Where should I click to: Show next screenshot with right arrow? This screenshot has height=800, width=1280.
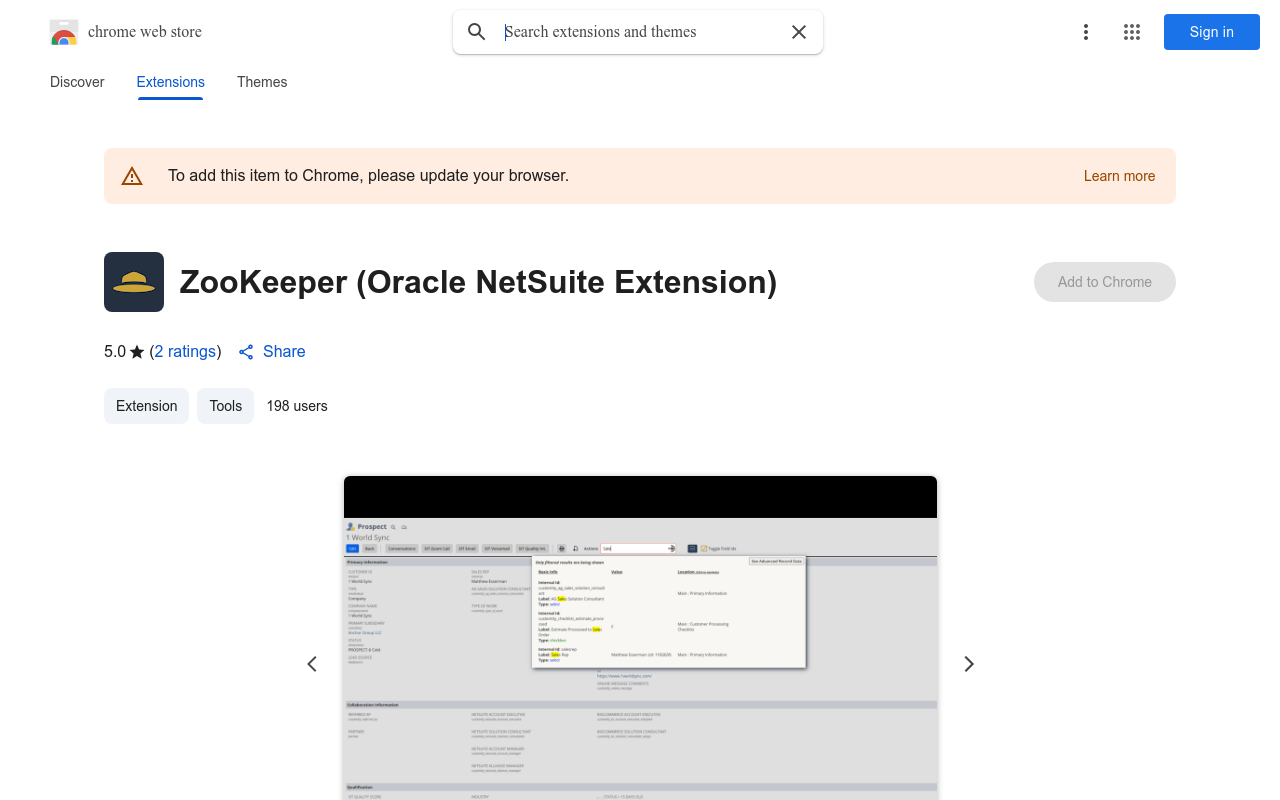coord(968,664)
